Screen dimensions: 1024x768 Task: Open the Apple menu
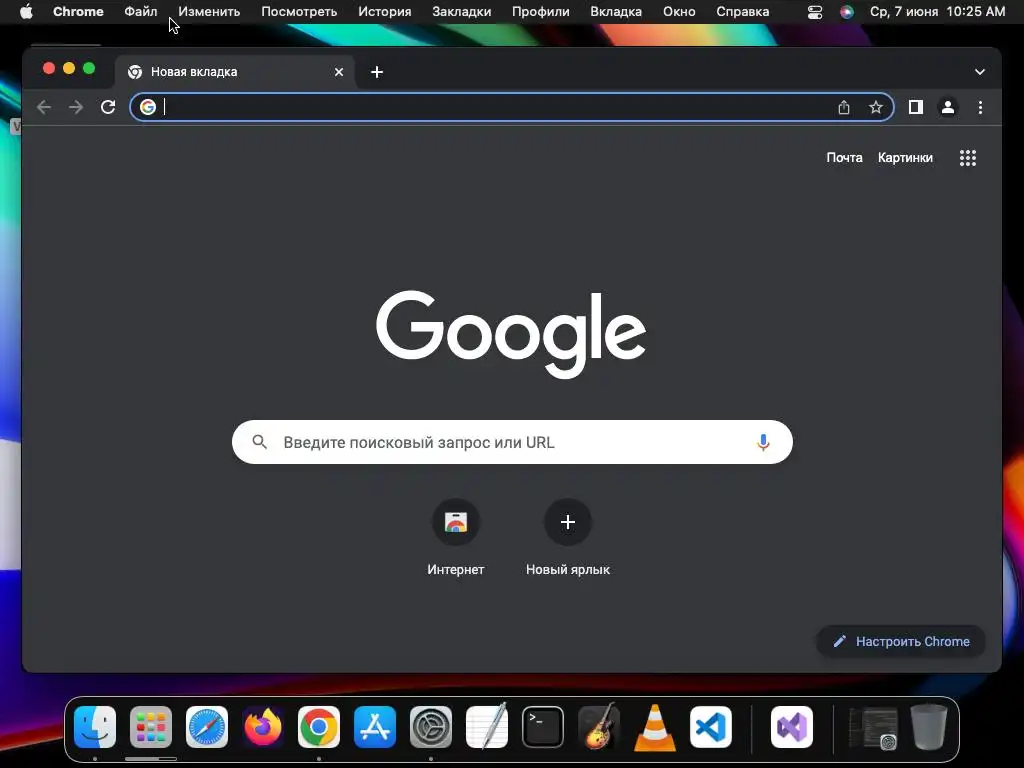[26, 12]
